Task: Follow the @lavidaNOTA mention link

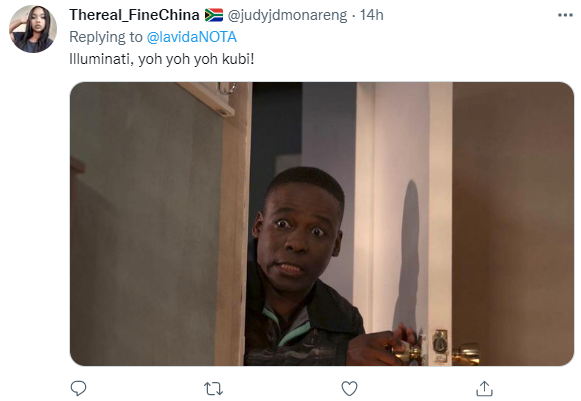Action: point(192,37)
